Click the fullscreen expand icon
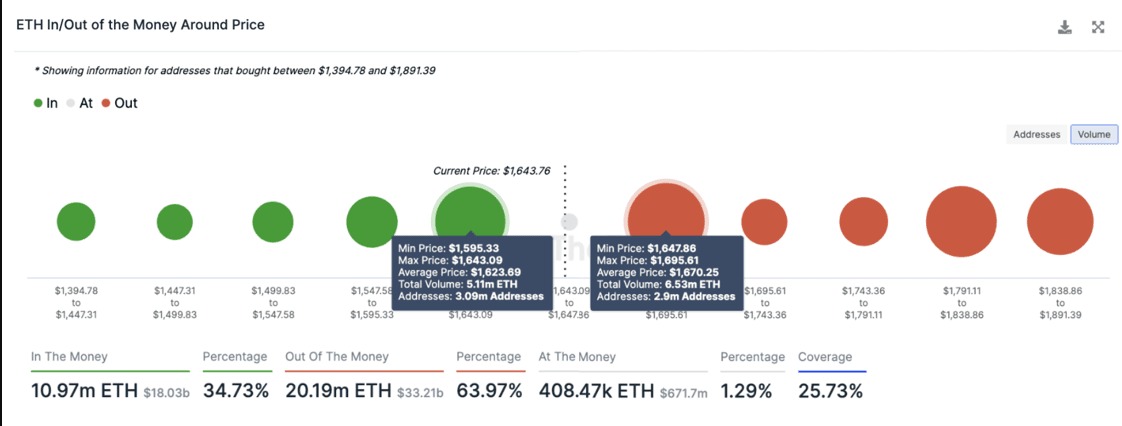Image resolution: width=1122 pixels, height=426 pixels. [1098, 27]
